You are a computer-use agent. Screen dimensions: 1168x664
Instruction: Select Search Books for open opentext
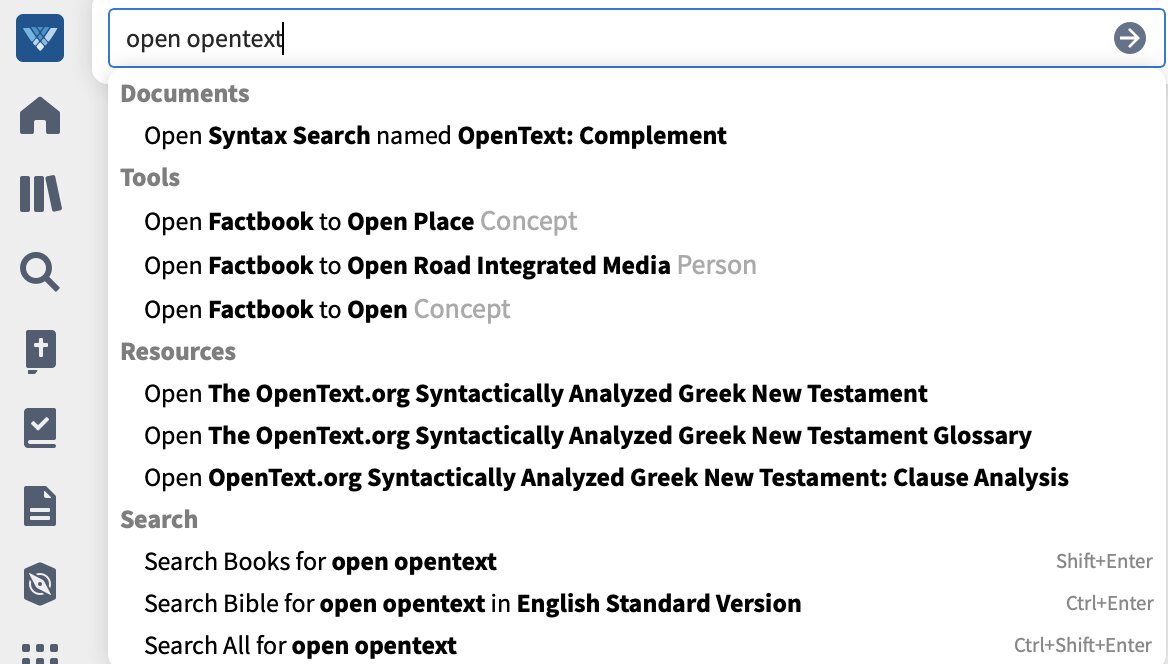320,562
